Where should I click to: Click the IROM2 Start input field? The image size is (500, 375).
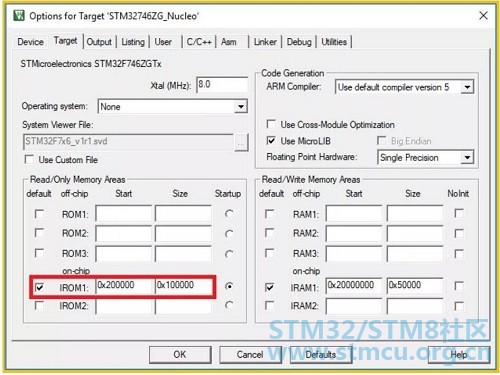pos(123,307)
